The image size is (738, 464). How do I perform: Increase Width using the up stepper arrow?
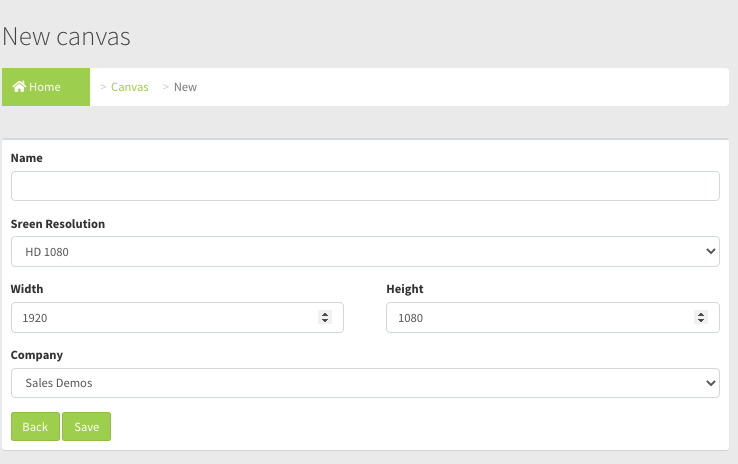point(325,314)
